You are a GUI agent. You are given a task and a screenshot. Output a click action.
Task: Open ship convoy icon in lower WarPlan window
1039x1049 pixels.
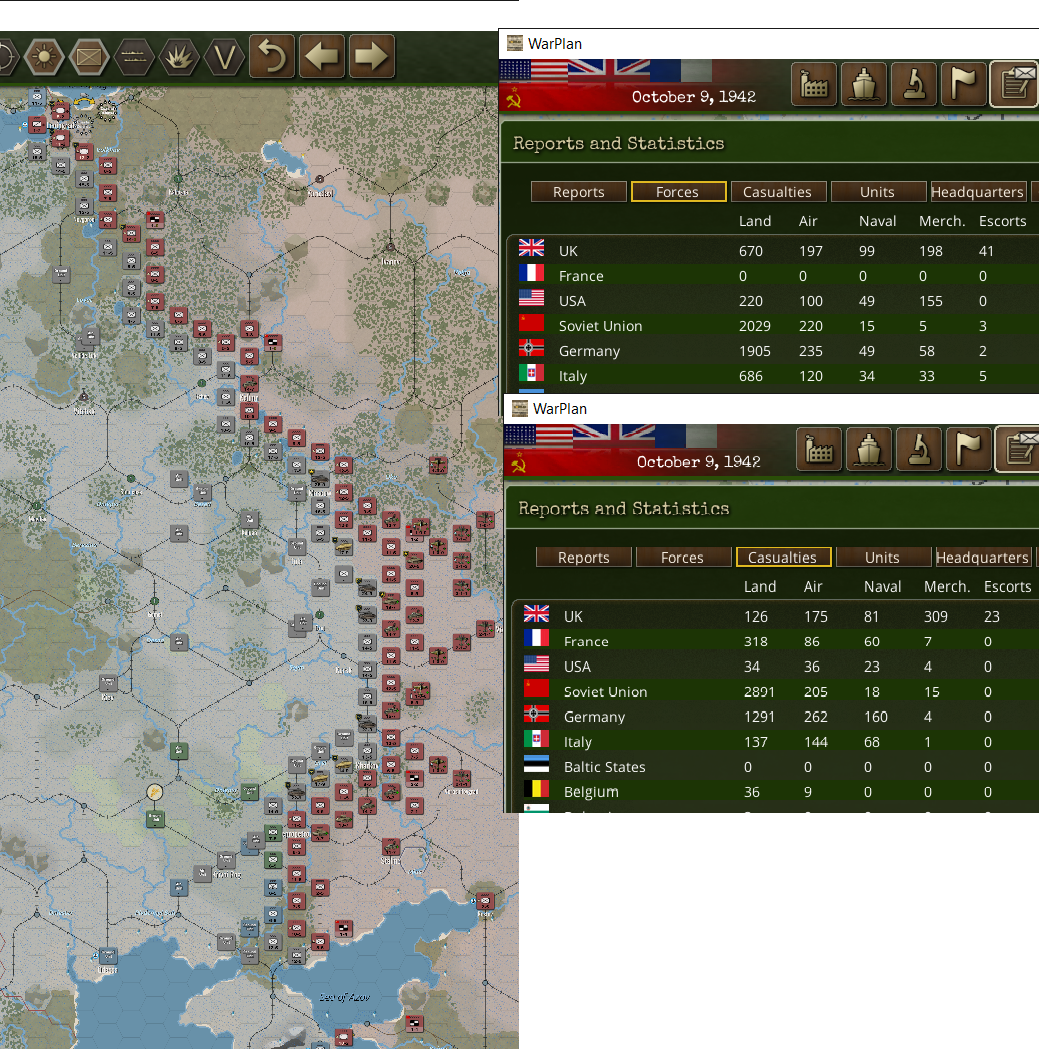tap(869, 450)
